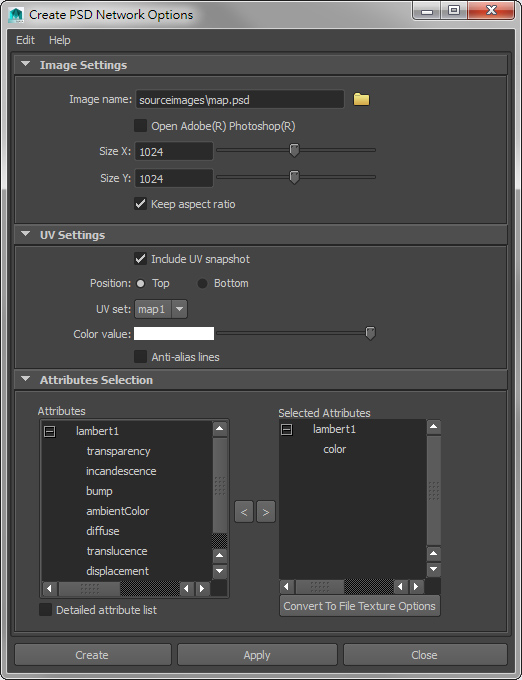
Task: Click the Attributes list scroll-up arrow at top
Action: tap(220, 429)
